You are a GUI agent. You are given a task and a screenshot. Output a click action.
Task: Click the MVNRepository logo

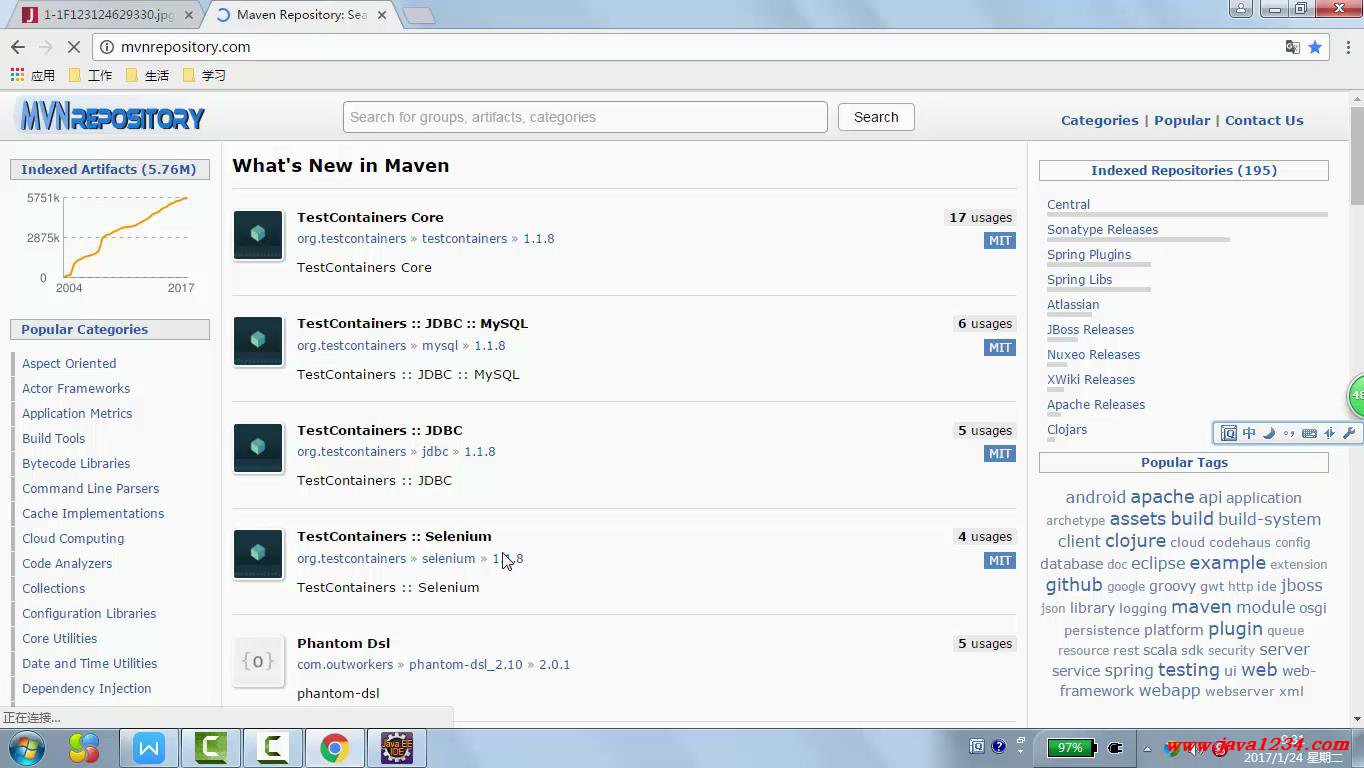point(112,117)
